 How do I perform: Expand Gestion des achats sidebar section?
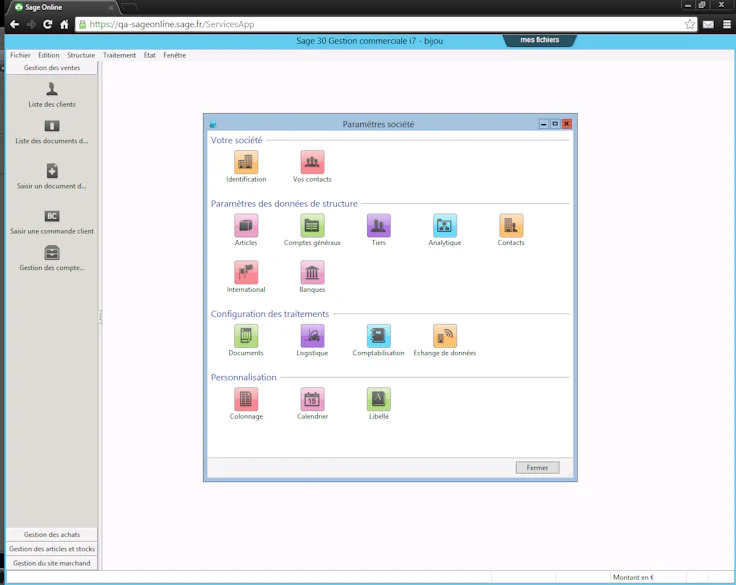(52, 534)
